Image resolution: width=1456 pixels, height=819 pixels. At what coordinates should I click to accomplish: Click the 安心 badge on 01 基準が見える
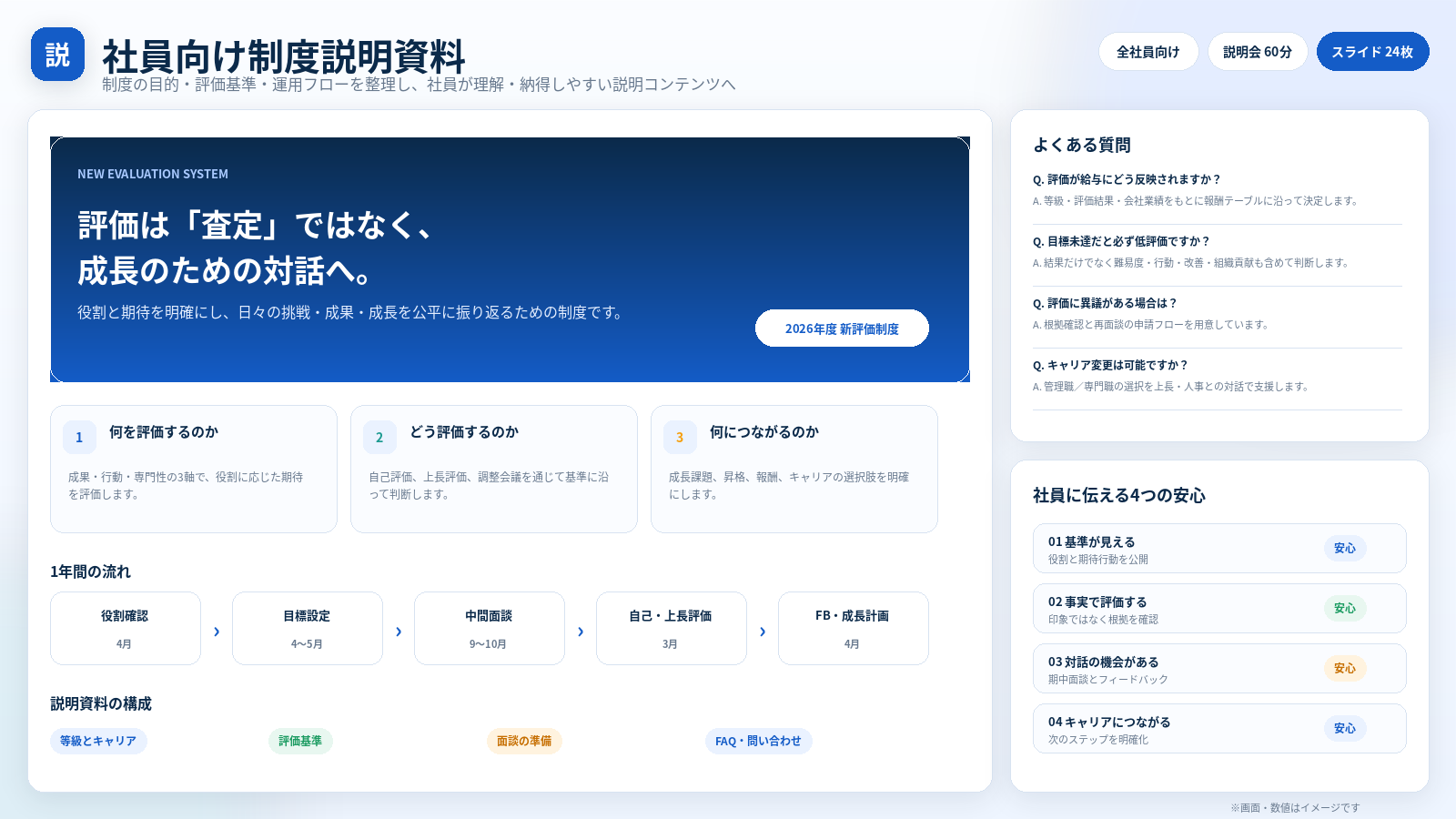(1345, 548)
